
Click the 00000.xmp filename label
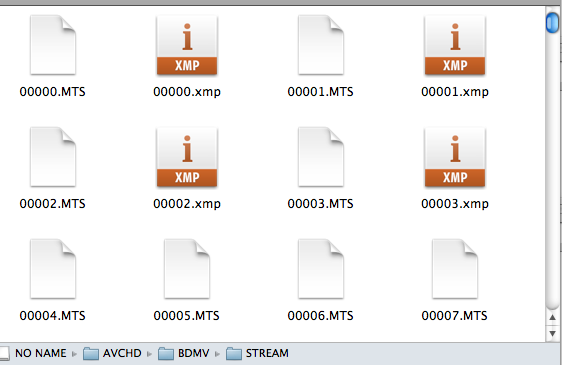[187, 92]
